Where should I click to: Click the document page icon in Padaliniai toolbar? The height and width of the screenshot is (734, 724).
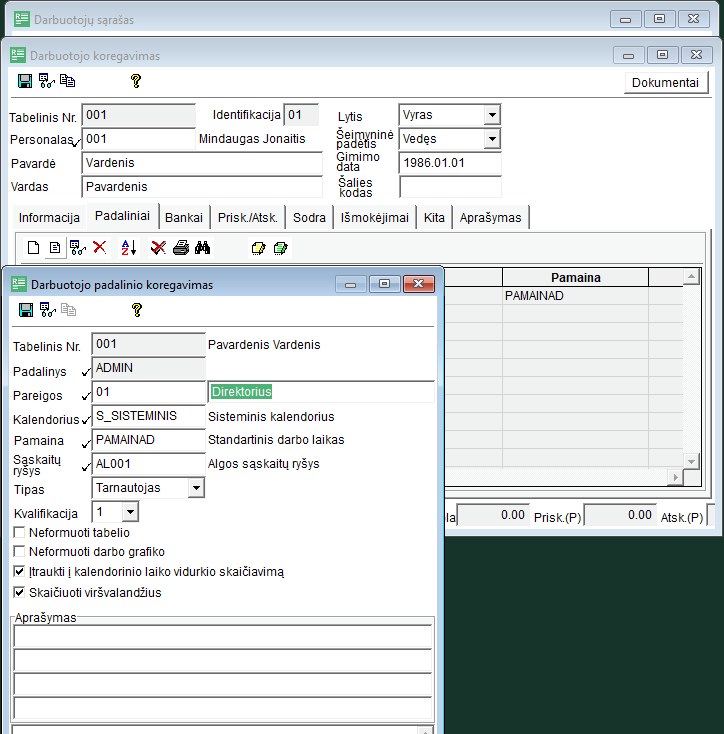(x=55, y=248)
